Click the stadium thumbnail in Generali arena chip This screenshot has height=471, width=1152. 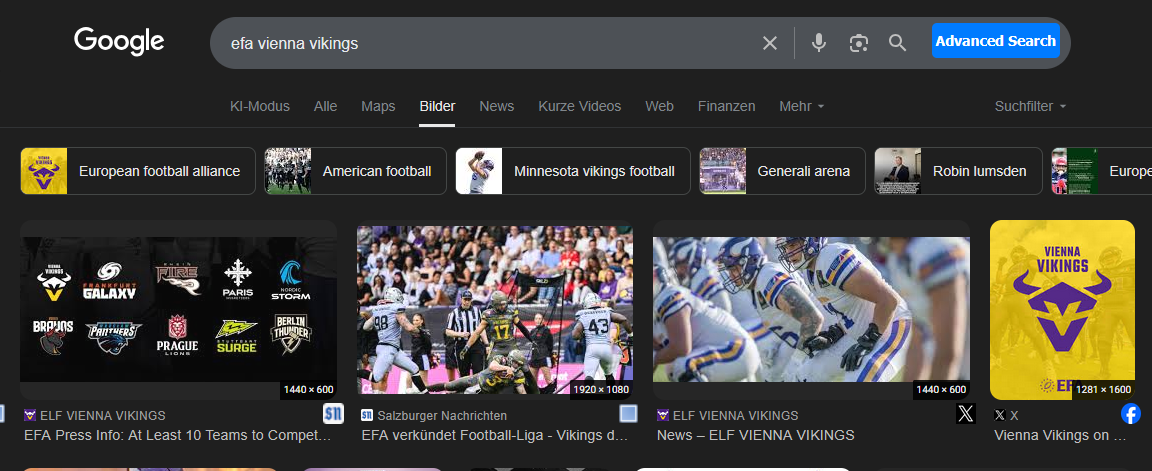(723, 171)
